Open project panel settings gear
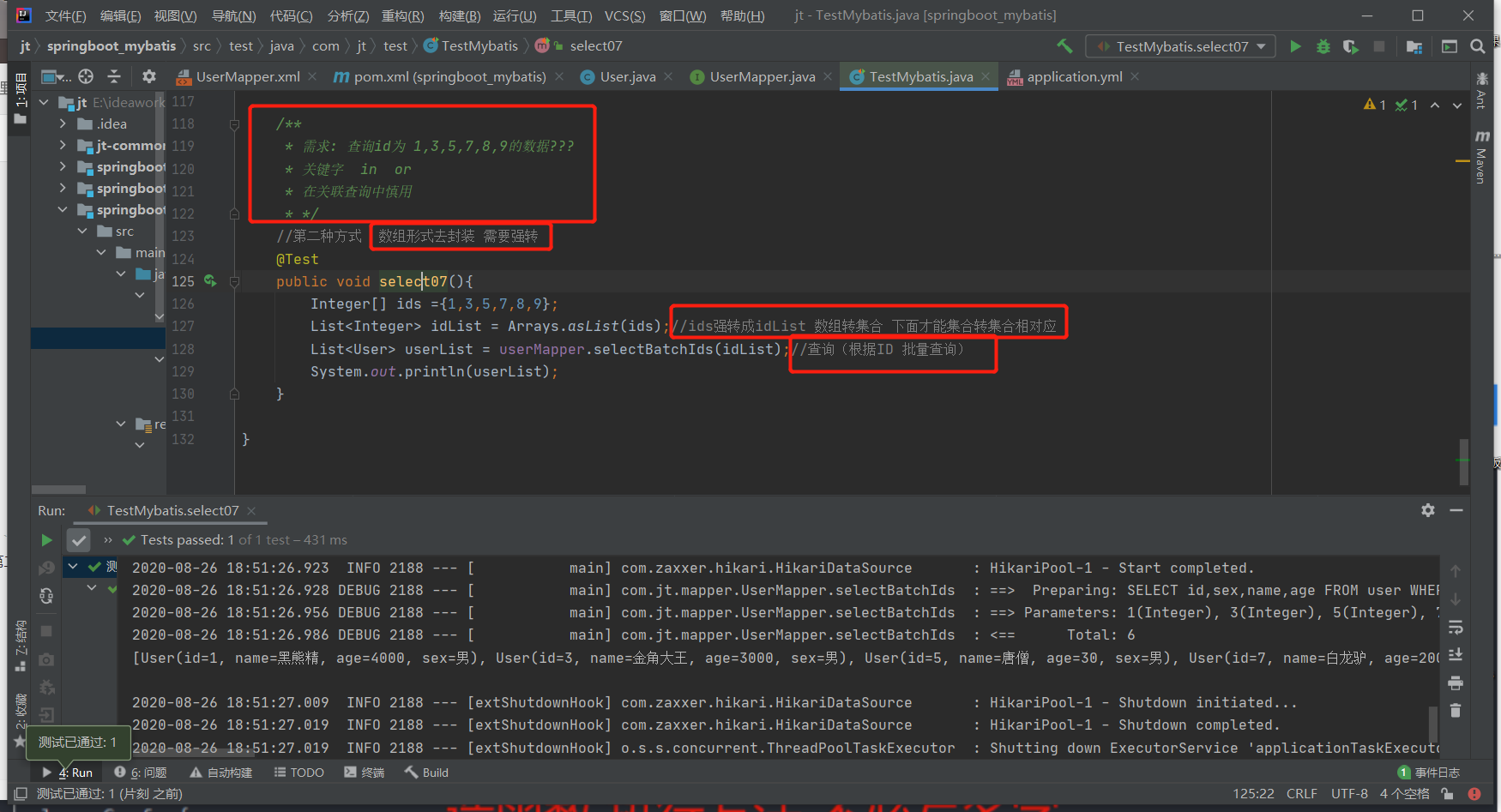This screenshot has width=1501, height=812. (x=148, y=76)
